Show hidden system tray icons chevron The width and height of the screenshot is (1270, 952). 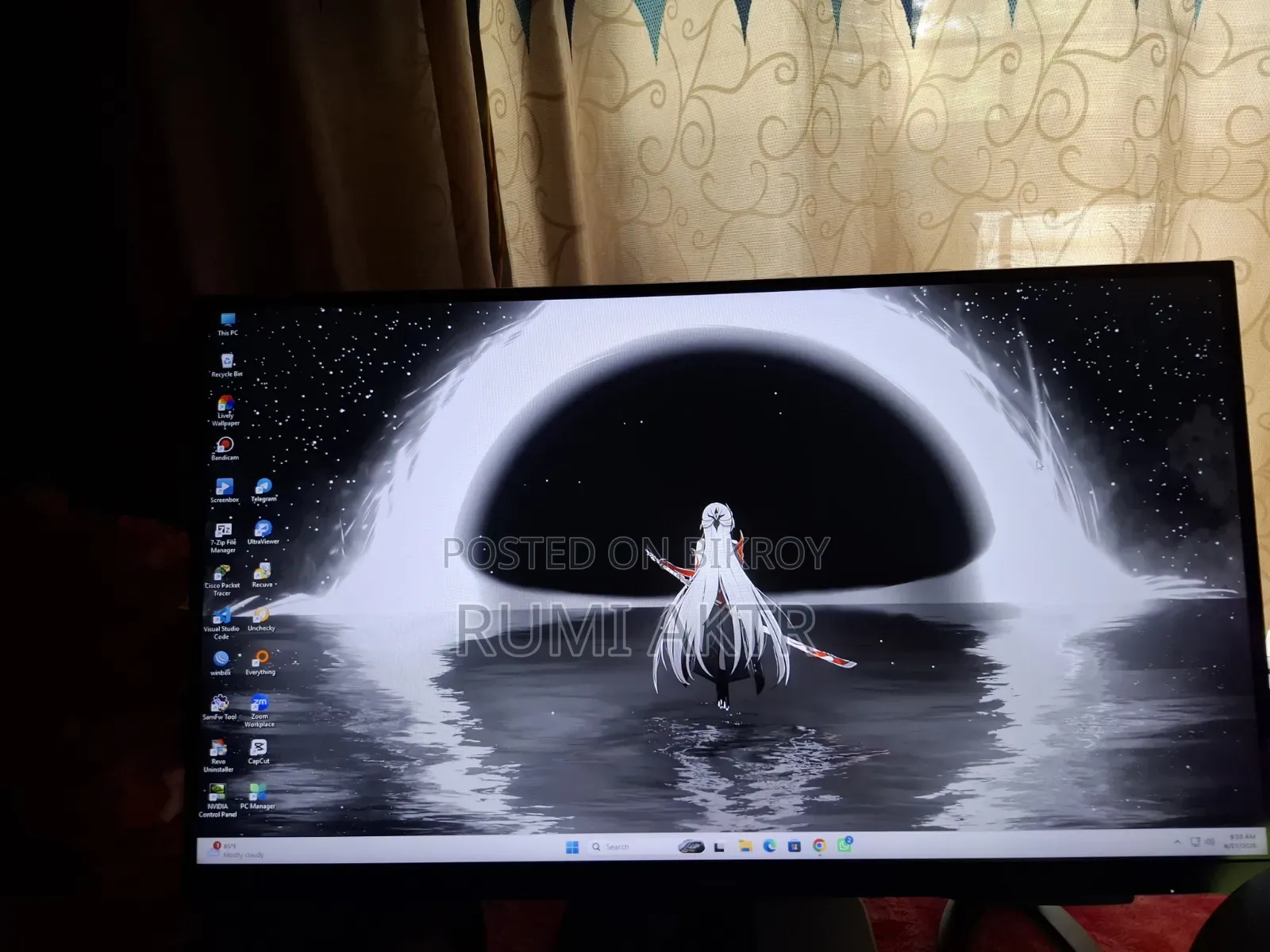point(1176,842)
